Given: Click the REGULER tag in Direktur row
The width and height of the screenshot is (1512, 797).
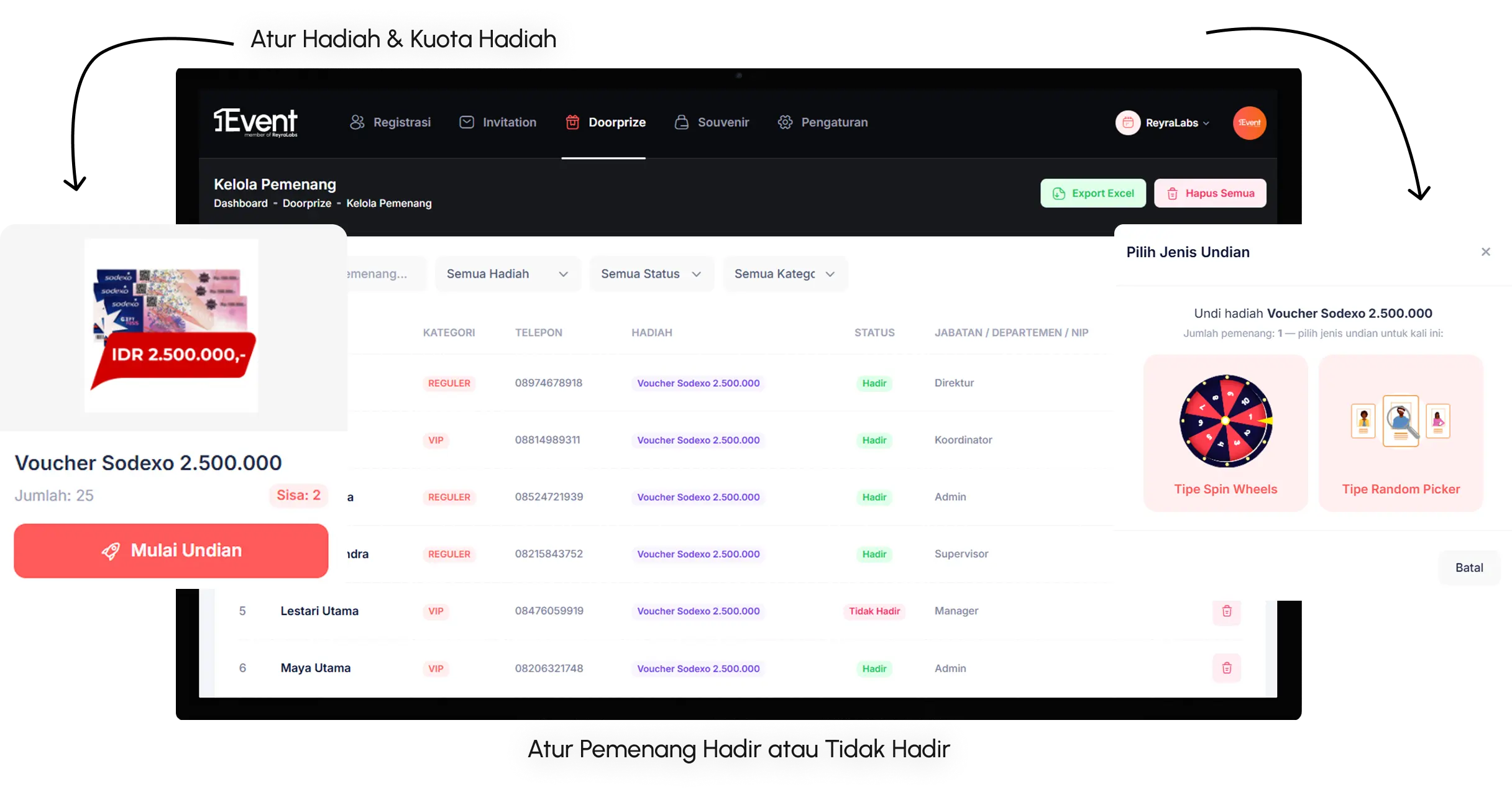Looking at the screenshot, I should tap(449, 383).
